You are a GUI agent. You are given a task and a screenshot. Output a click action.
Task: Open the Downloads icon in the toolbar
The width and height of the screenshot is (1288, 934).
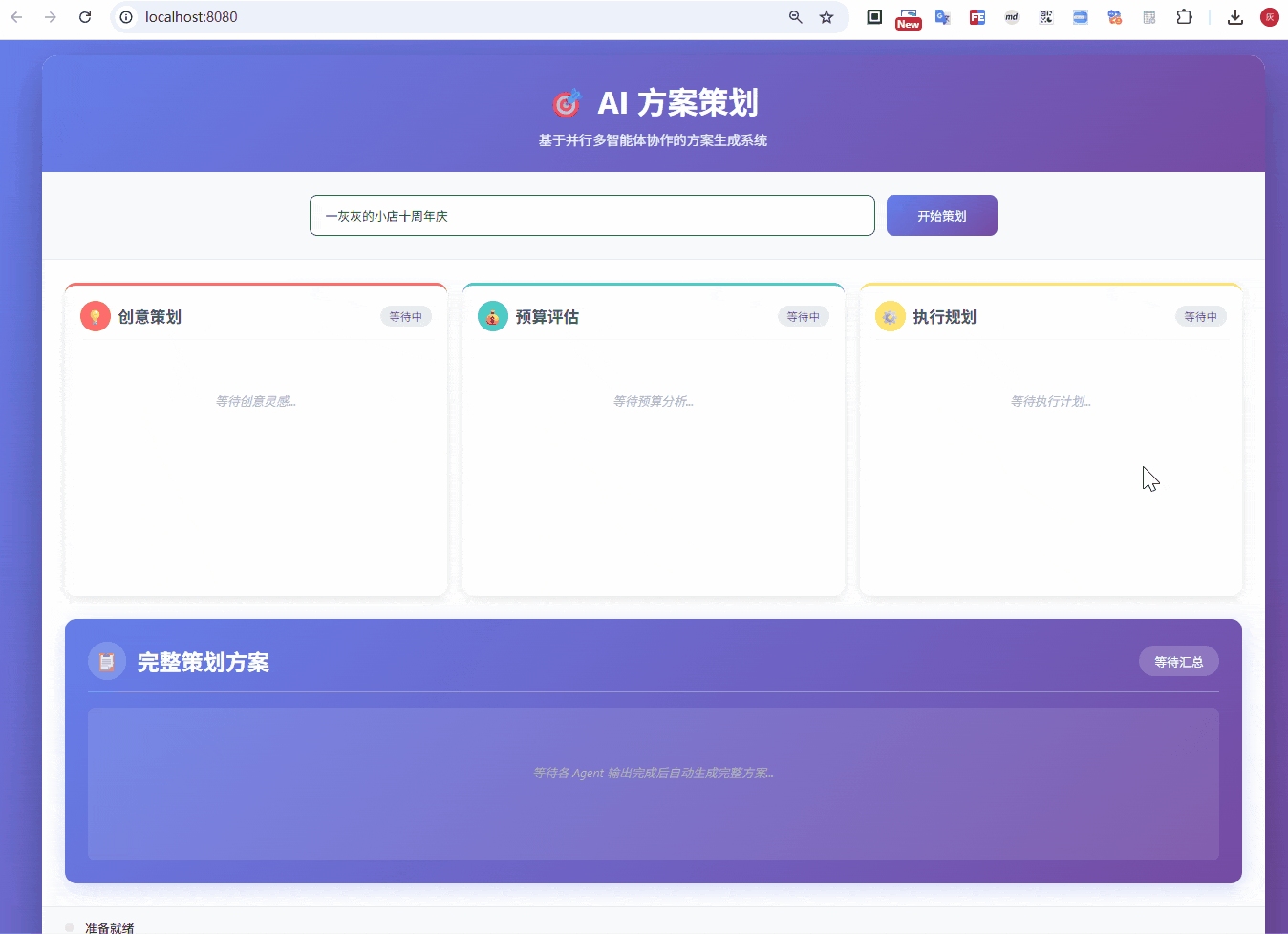coord(1235,17)
